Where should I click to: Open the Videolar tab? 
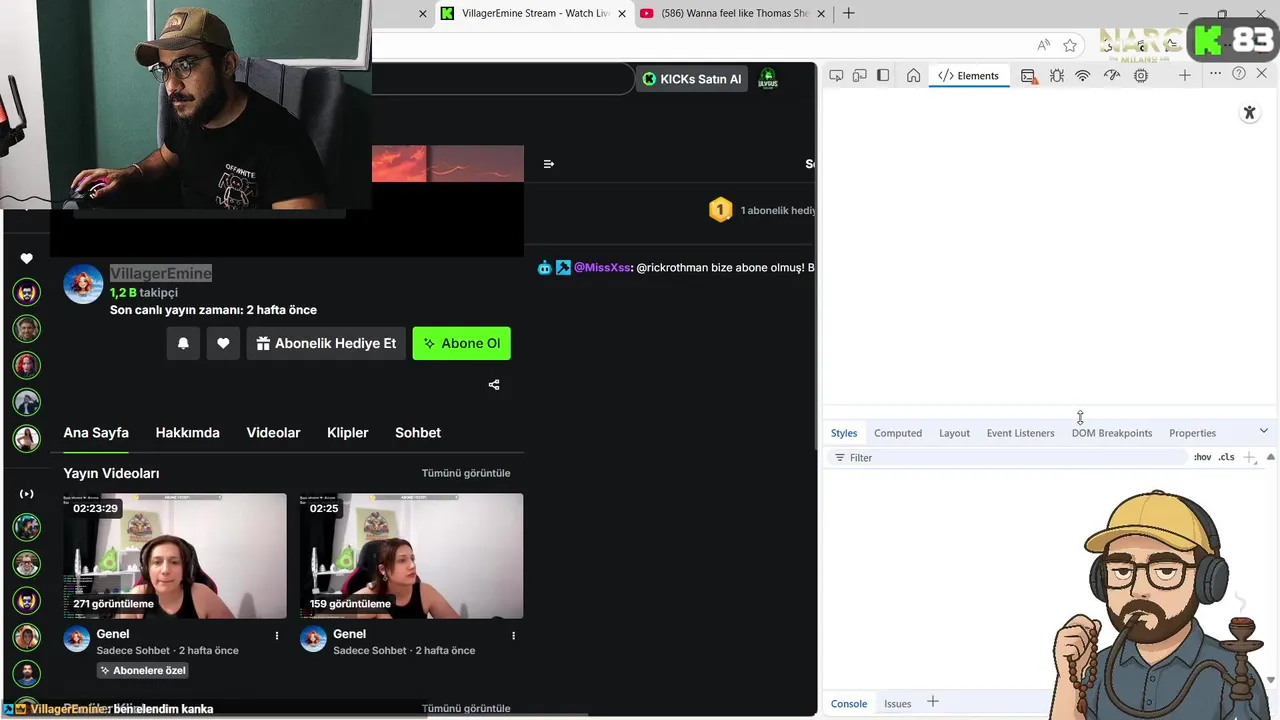[x=273, y=433]
